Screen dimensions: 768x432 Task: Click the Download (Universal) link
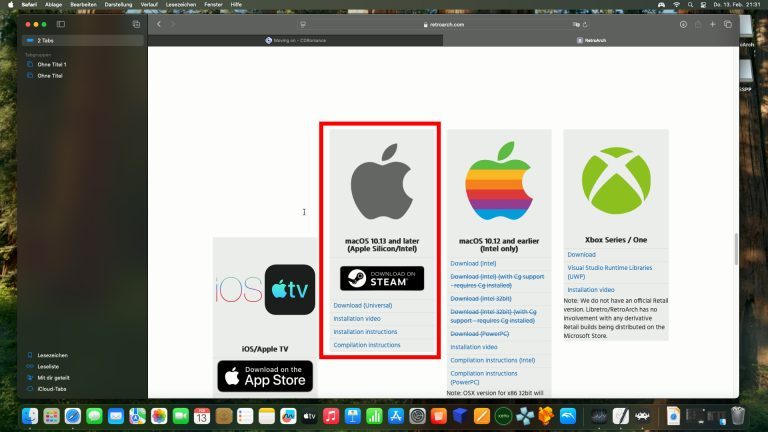click(362, 305)
